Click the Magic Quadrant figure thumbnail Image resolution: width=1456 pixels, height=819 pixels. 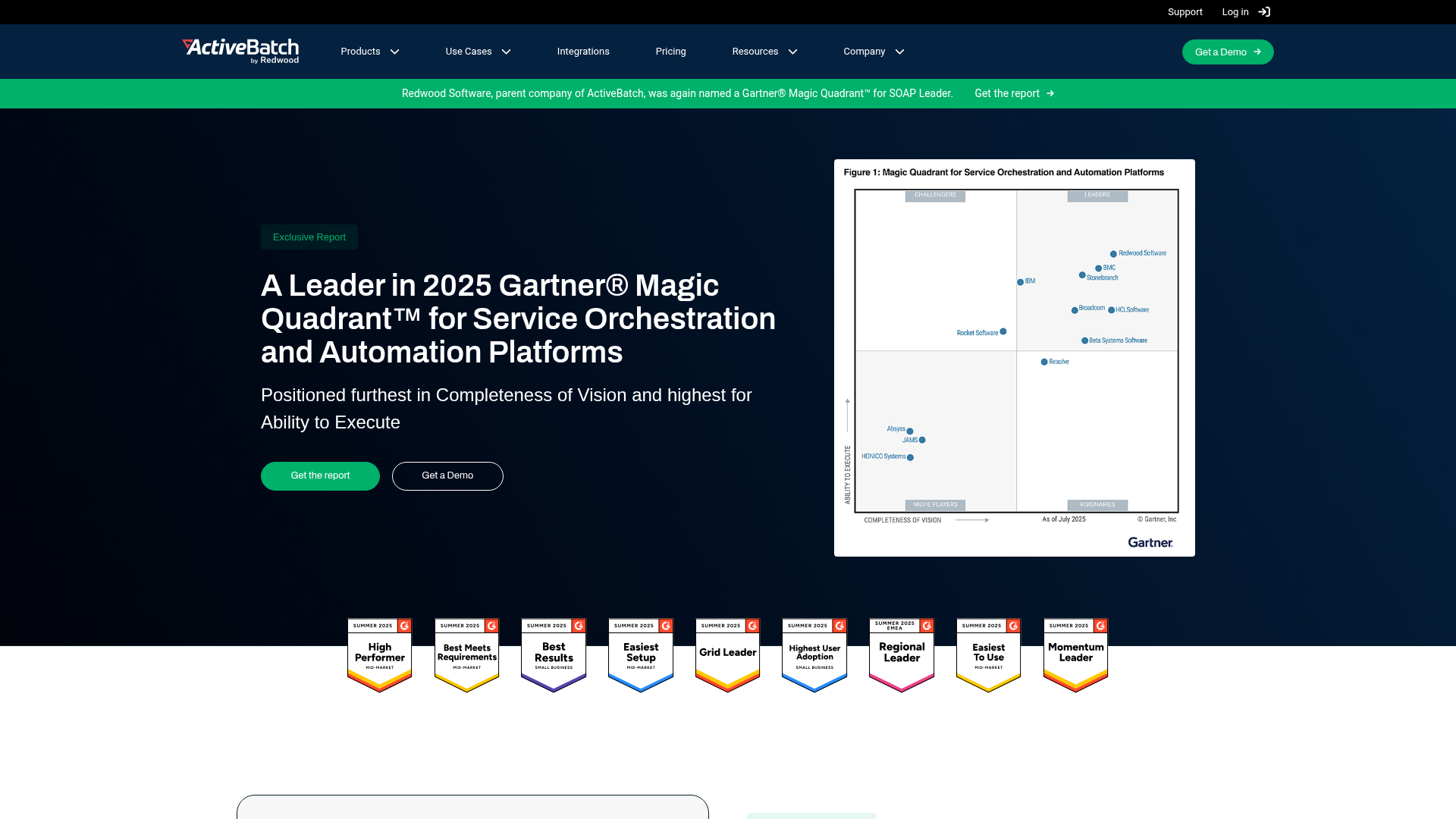coord(1014,358)
